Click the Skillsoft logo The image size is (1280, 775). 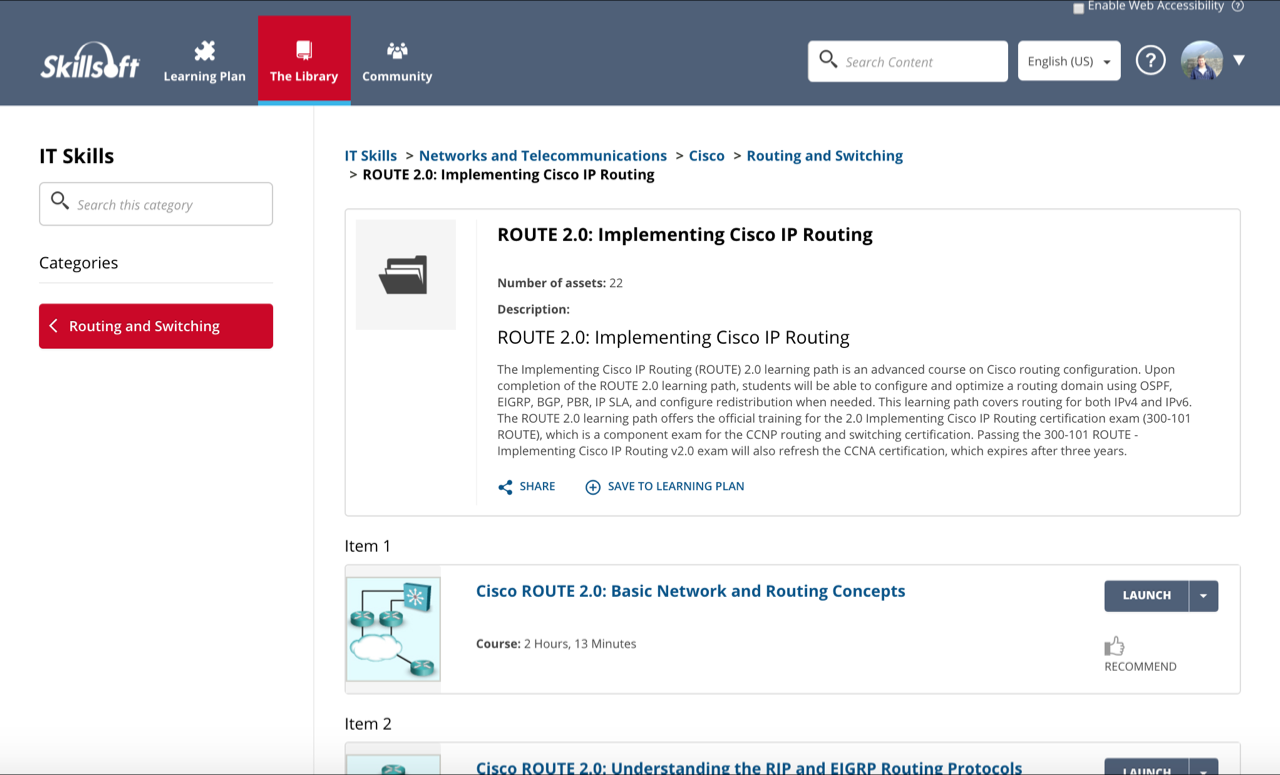tap(89, 60)
